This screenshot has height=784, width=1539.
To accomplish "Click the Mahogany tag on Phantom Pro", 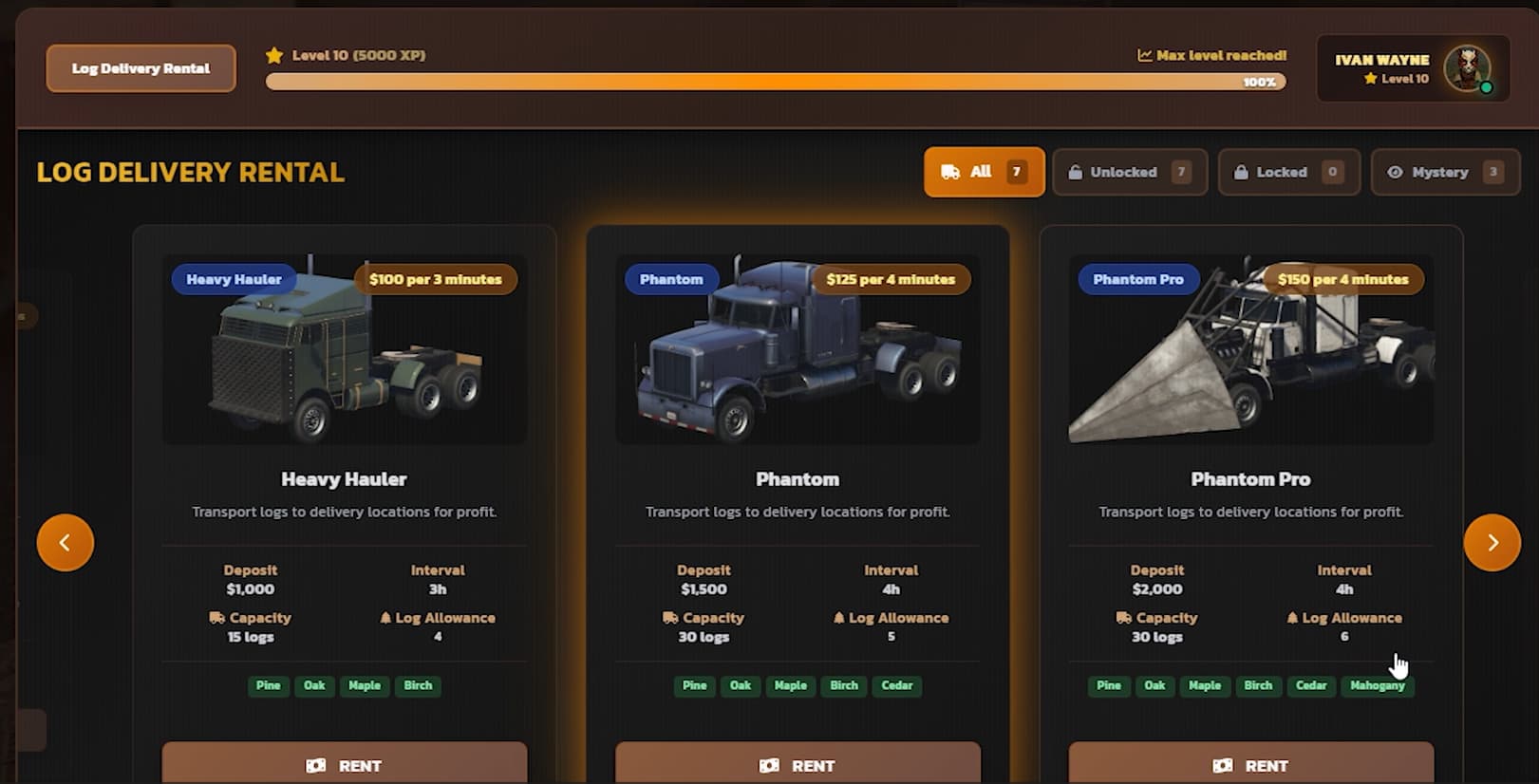I will [x=1377, y=685].
